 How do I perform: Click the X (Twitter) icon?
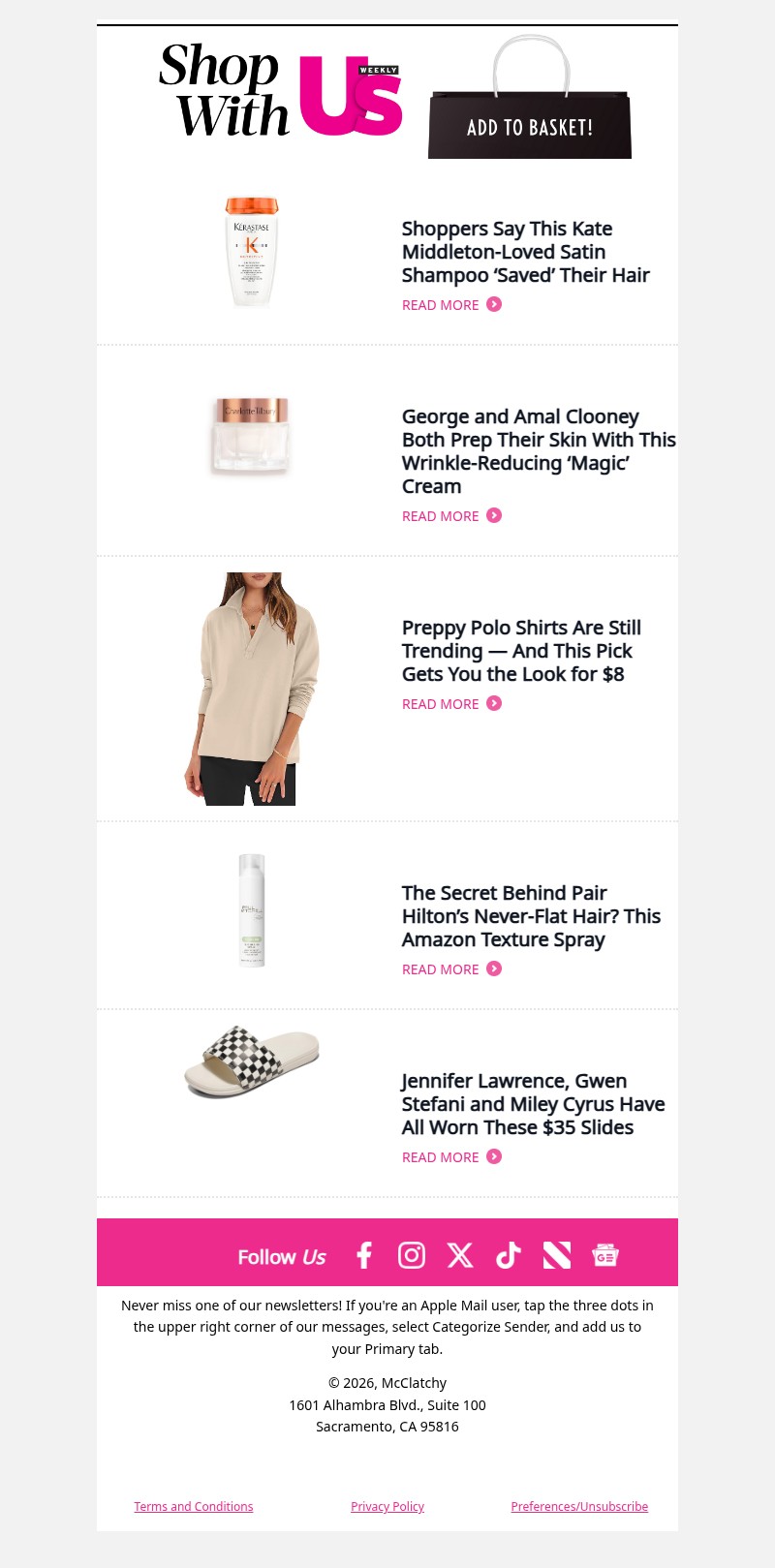coord(460,1255)
